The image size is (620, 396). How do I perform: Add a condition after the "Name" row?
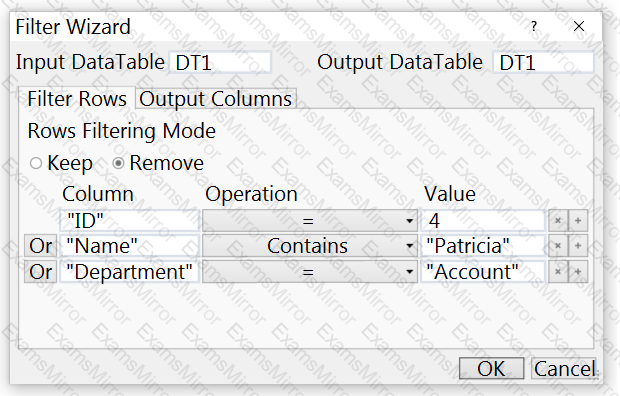coord(578,246)
